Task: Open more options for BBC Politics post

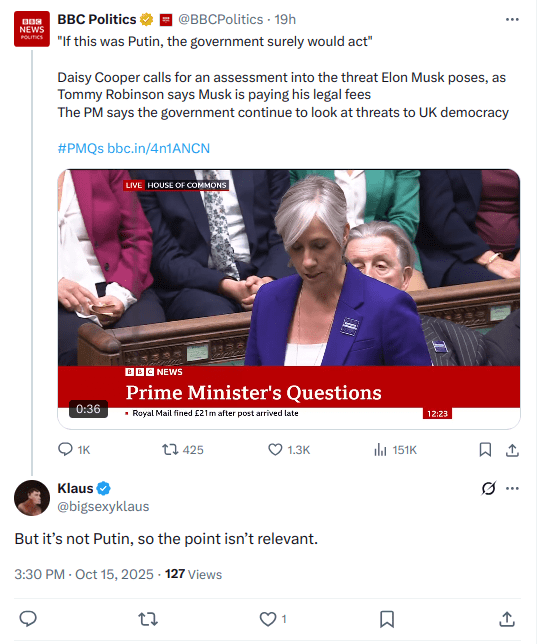Action: pyautogui.click(x=512, y=19)
